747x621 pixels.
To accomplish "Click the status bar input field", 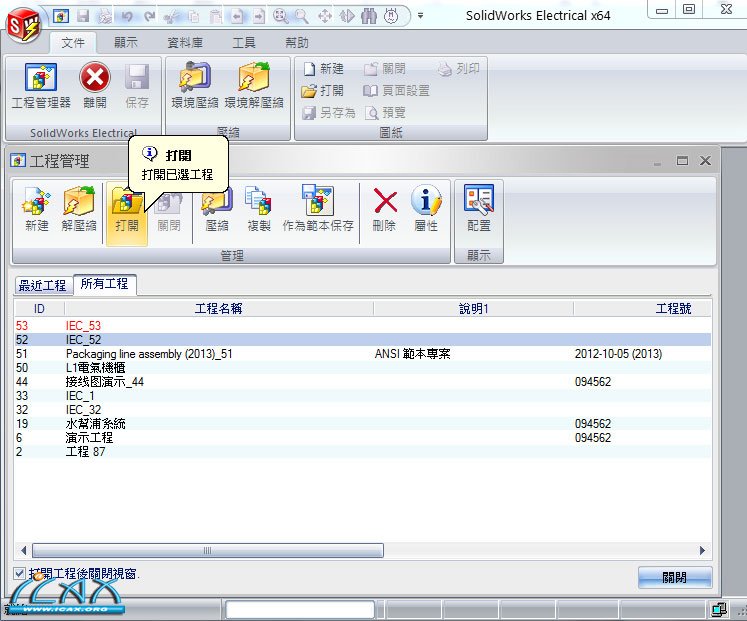I will click(x=300, y=610).
